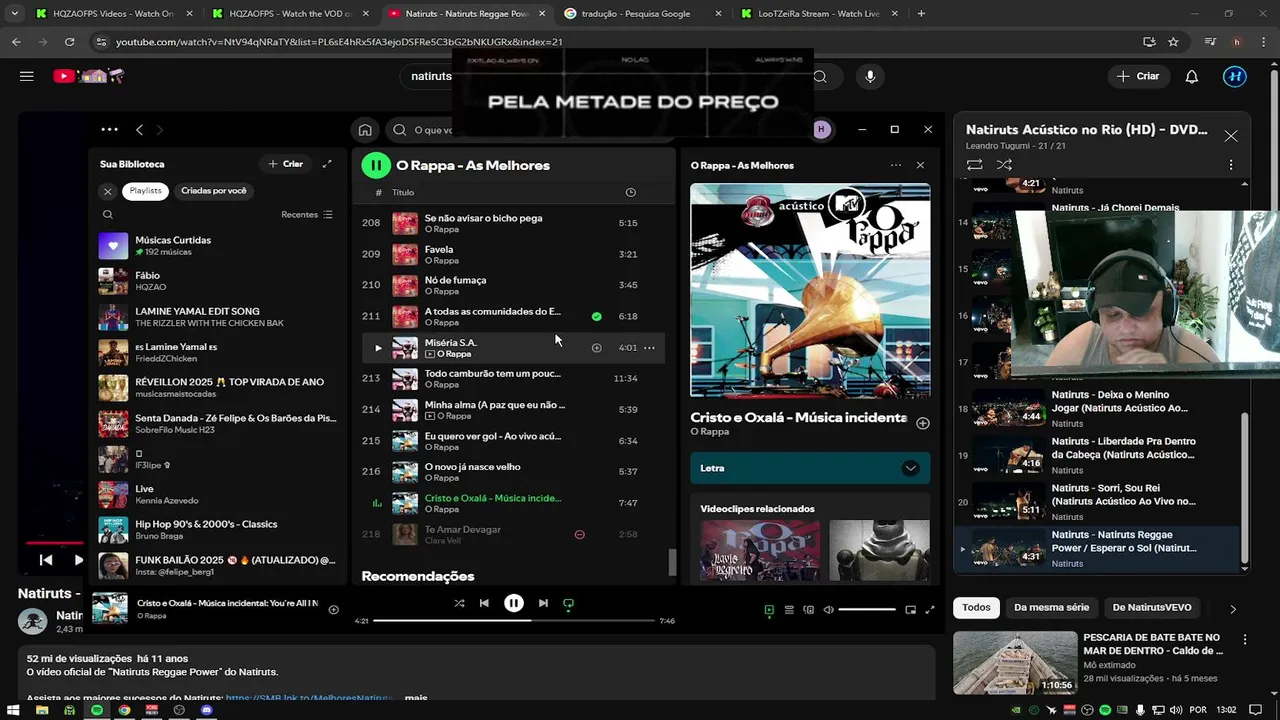This screenshot has height=720, width=1280.
Task: Expand the Letra lyrics section
Action: 810,468
